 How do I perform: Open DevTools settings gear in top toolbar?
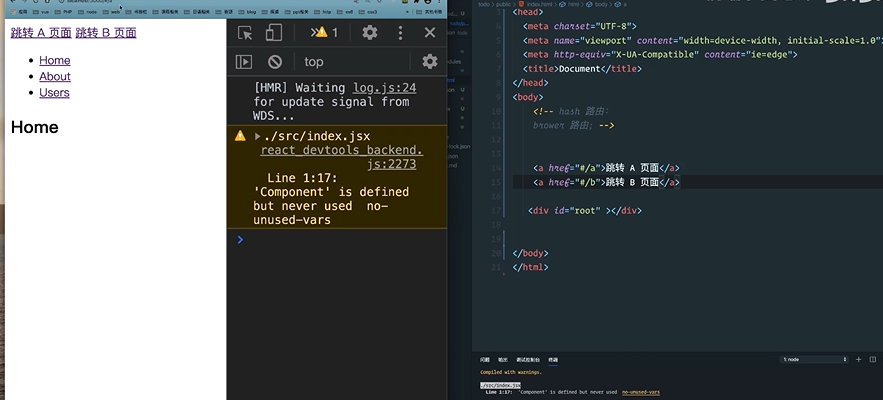[369, 33]
